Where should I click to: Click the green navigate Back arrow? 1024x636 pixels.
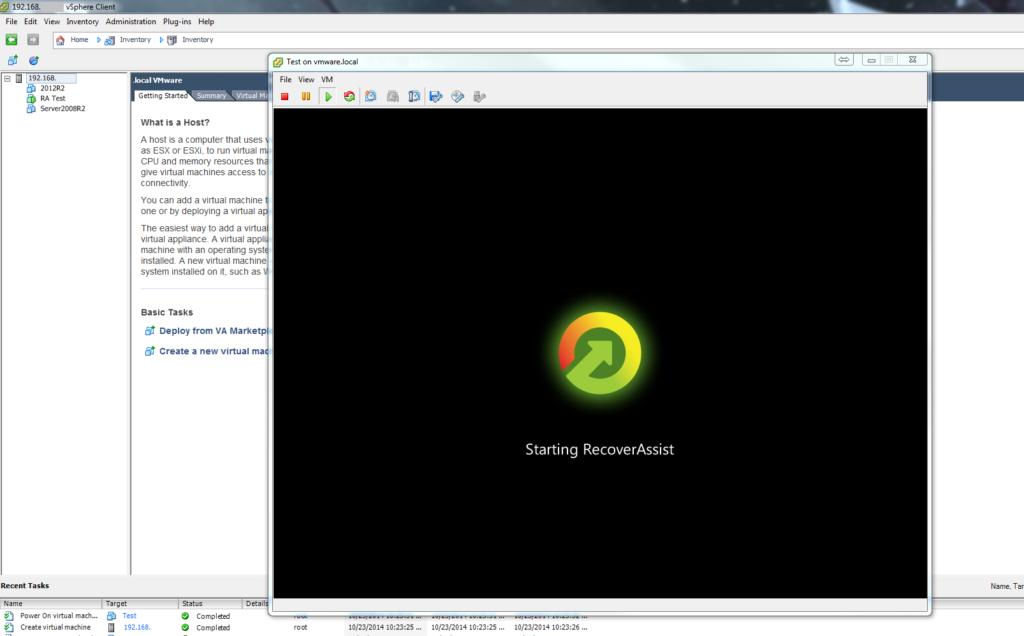(12, 40)
